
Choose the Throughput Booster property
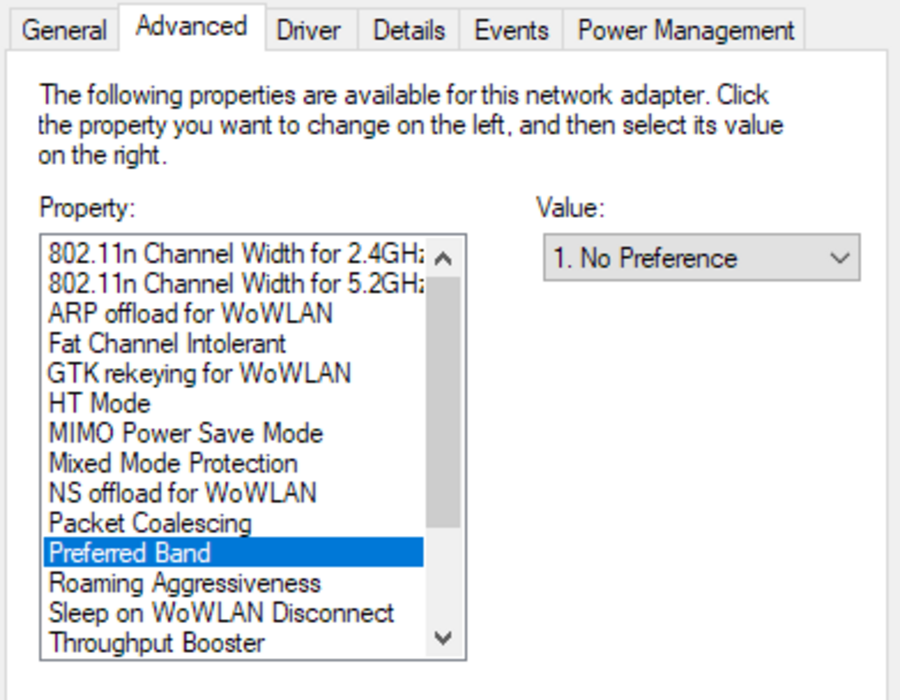point(234,643)
